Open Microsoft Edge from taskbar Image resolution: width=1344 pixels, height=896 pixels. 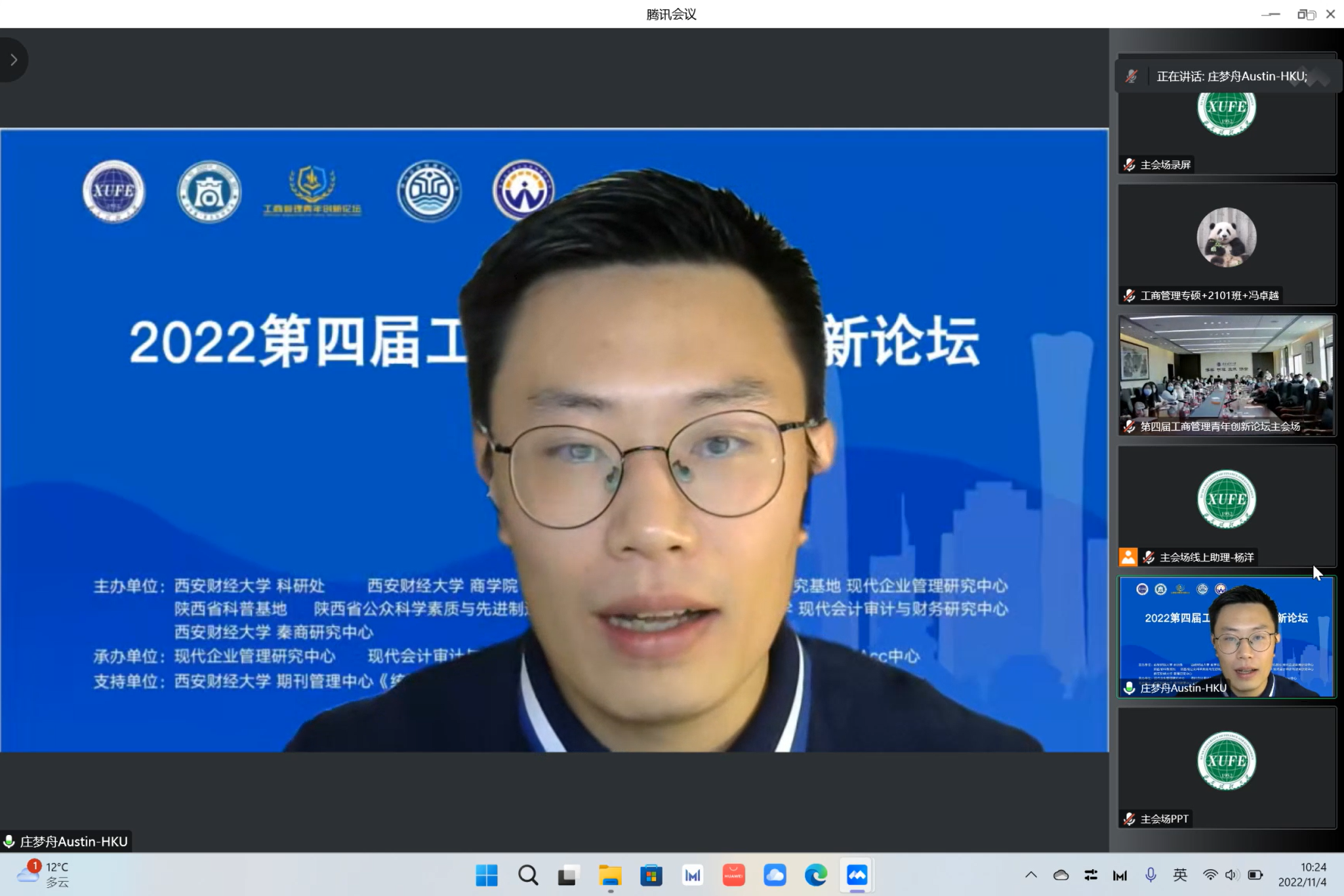(816, 875)
